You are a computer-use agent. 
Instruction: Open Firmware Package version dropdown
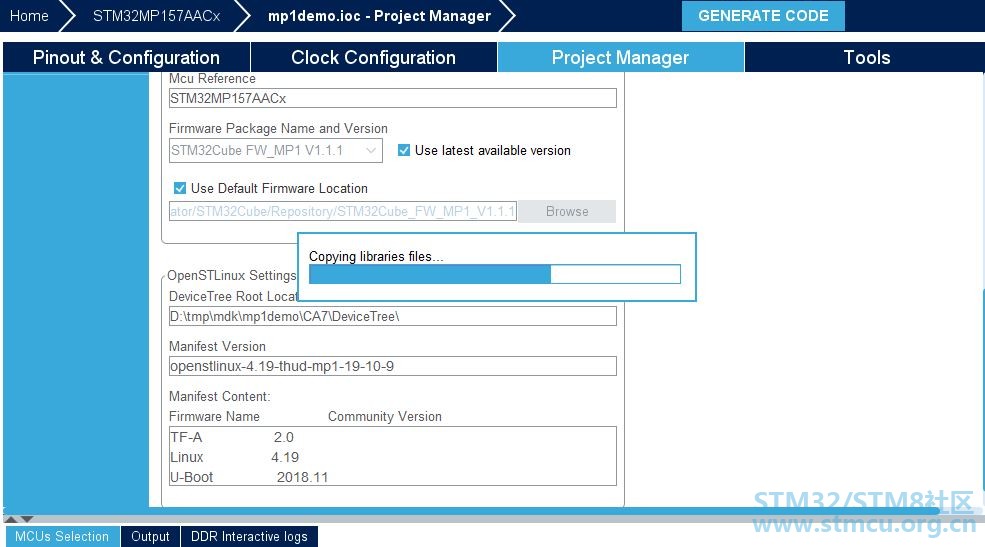(276, 151)
